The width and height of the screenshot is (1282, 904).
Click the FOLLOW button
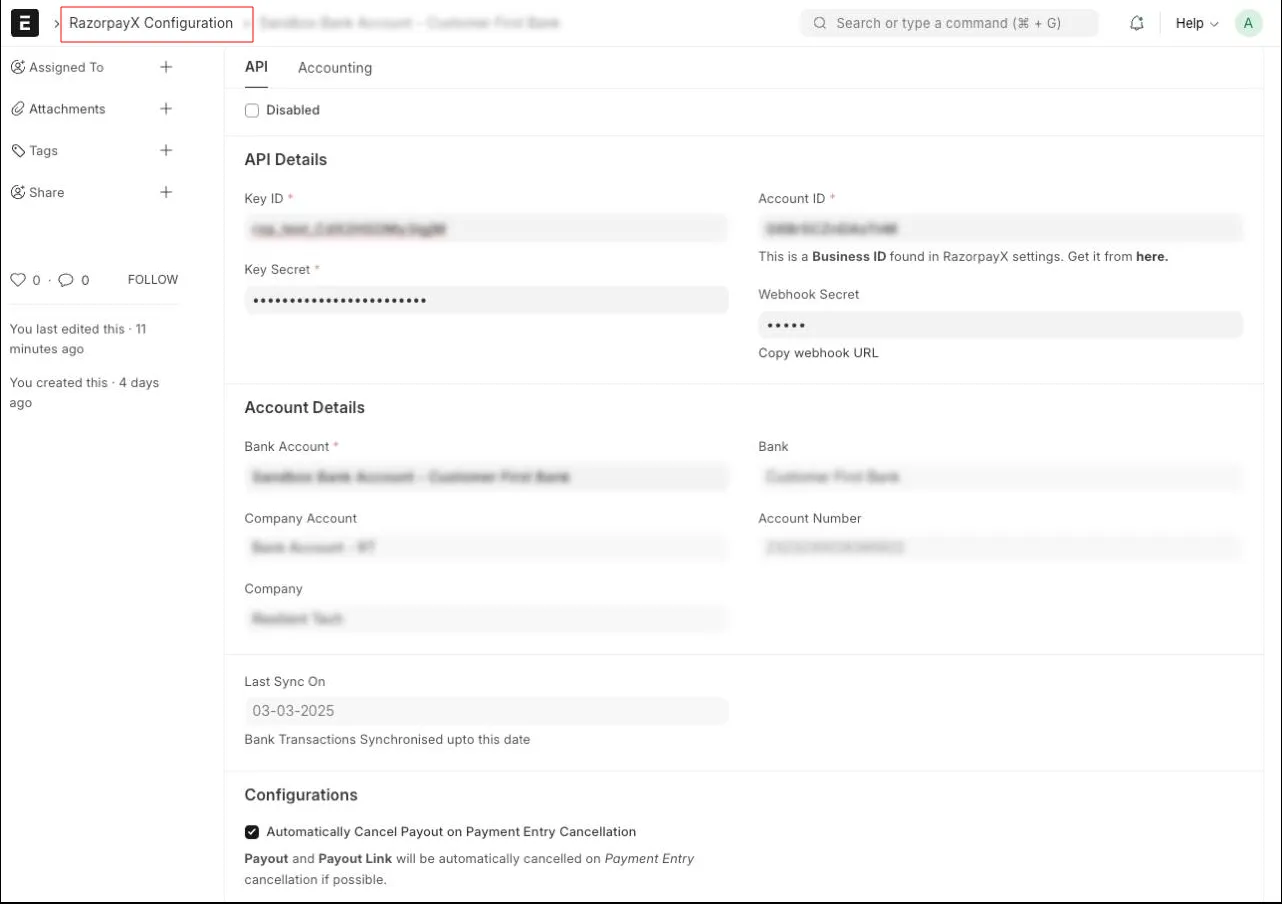point(153,280)
